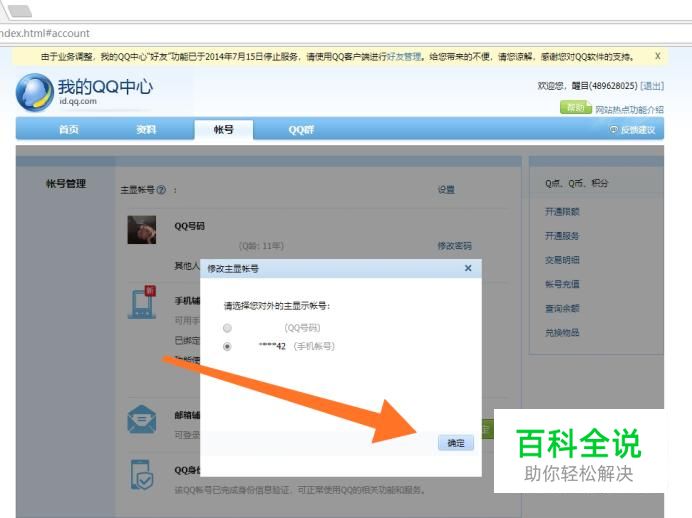The height and width of the screenshot is (518, 692).
Task: Click the QQ center globe logo
Action: pyautogui.click(x=34, y=92)
